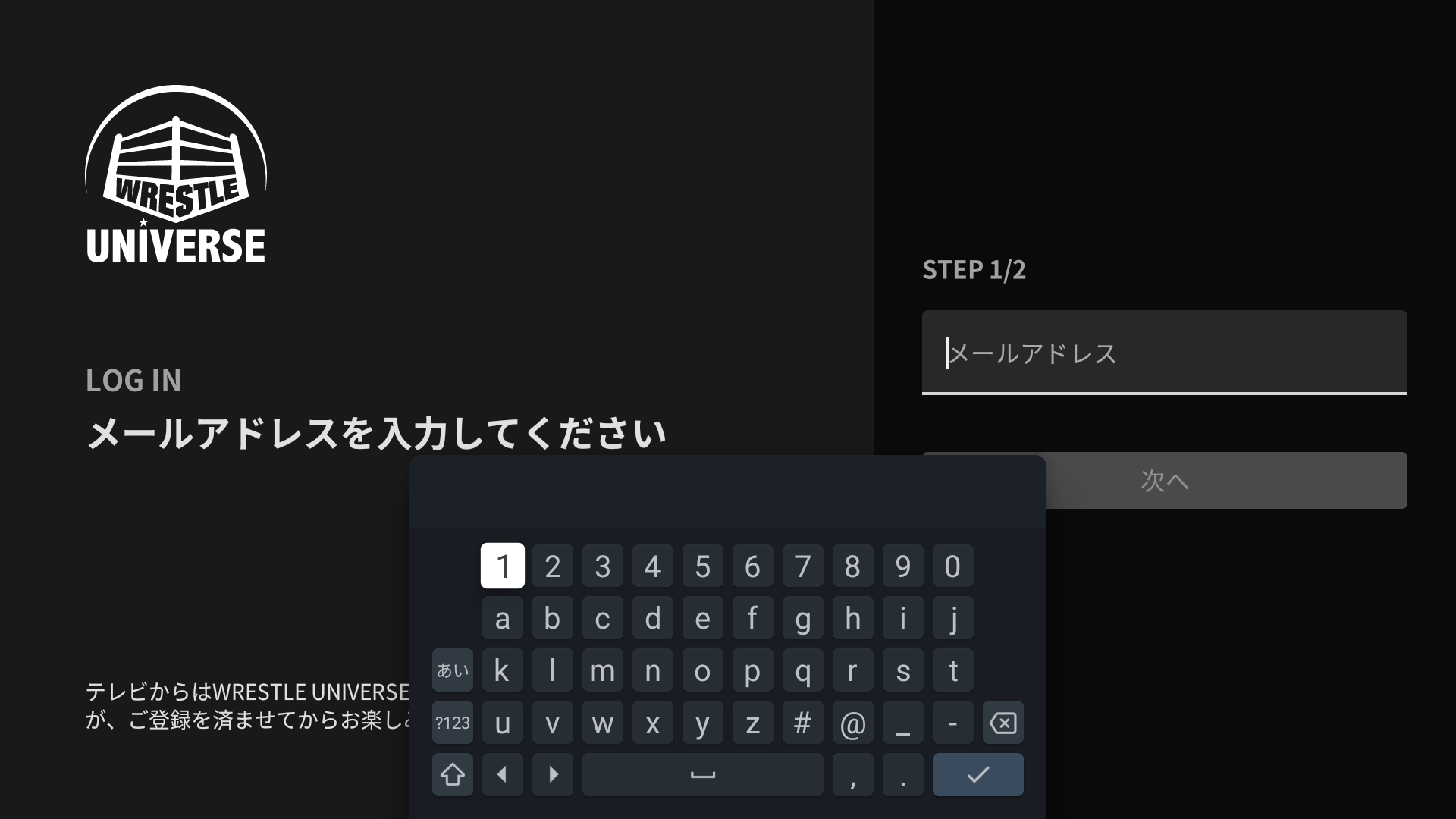Tap the letter y key

(x=702, y=723)
